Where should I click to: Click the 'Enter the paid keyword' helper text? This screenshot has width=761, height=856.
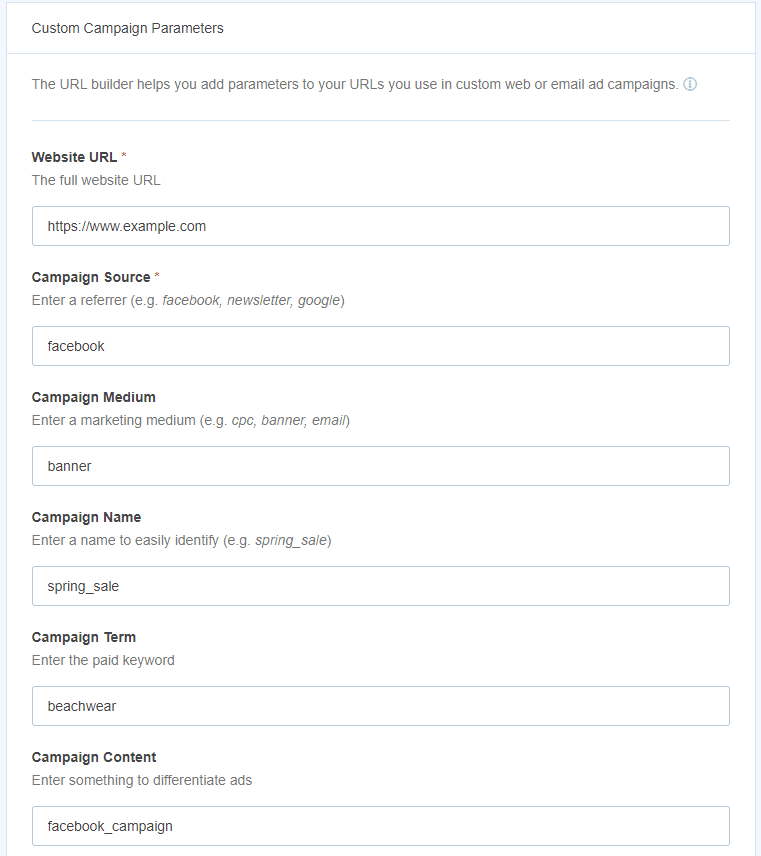pos(103,660)
